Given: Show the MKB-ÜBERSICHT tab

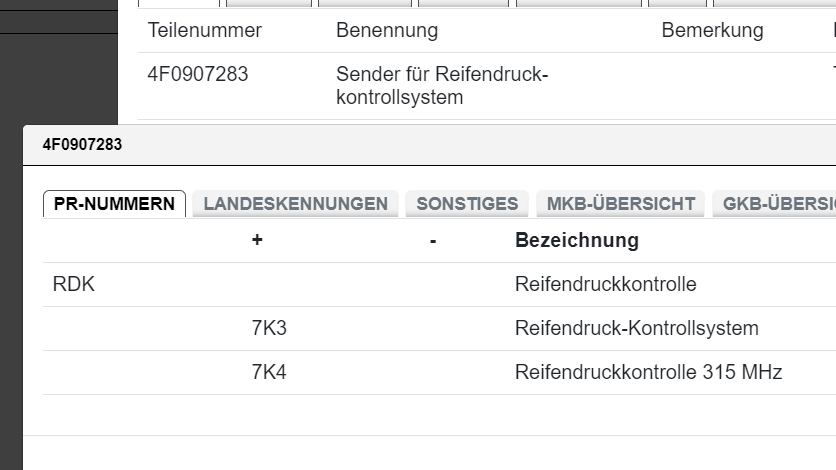Looking at the screenshot, I should pos(620,204).
